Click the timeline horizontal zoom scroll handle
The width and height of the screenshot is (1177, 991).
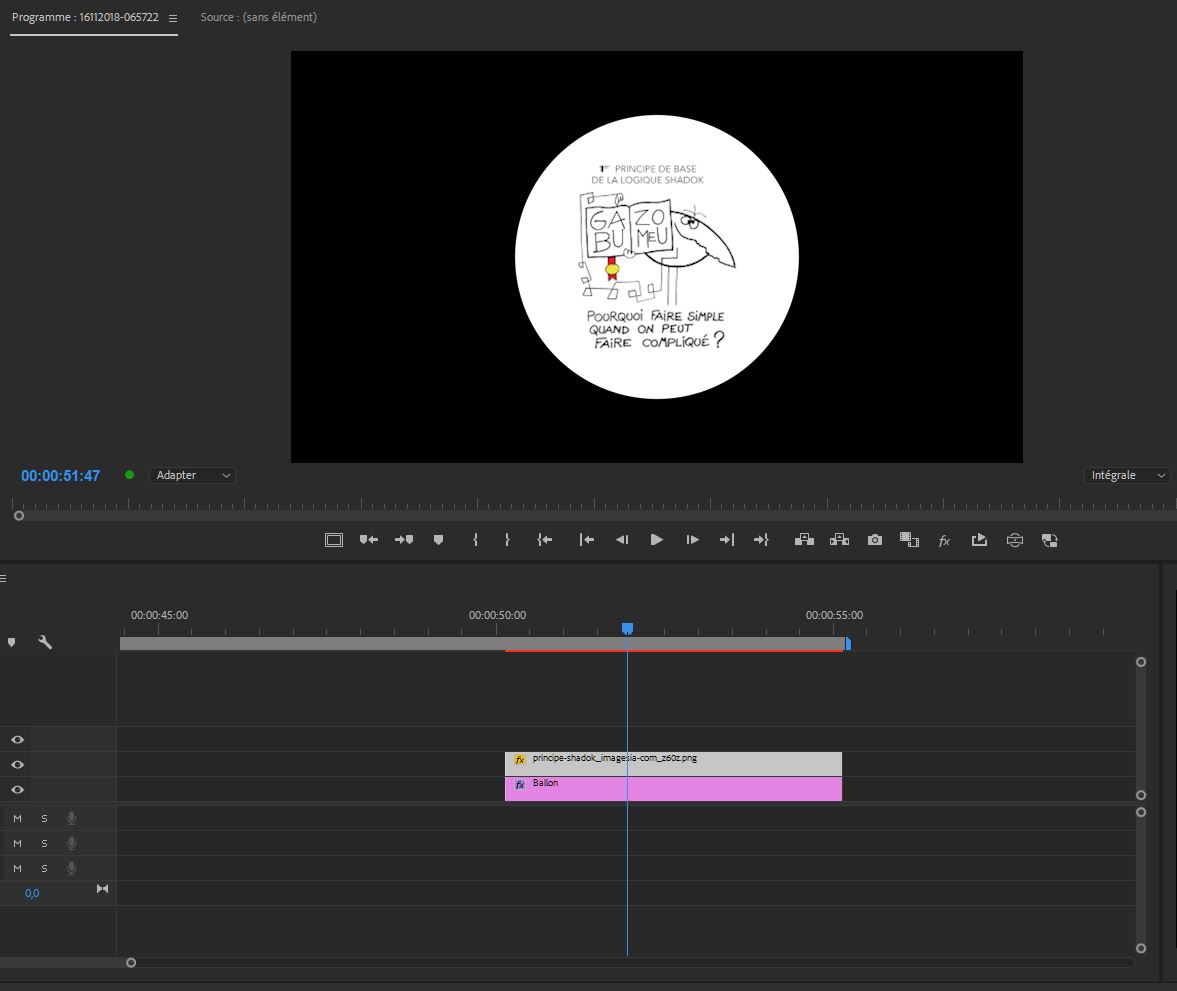click(131, 962)
